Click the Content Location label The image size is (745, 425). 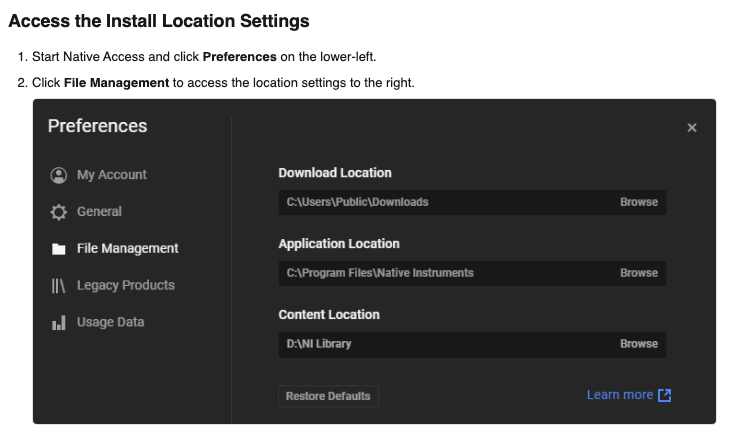click(x=329, y=315)
